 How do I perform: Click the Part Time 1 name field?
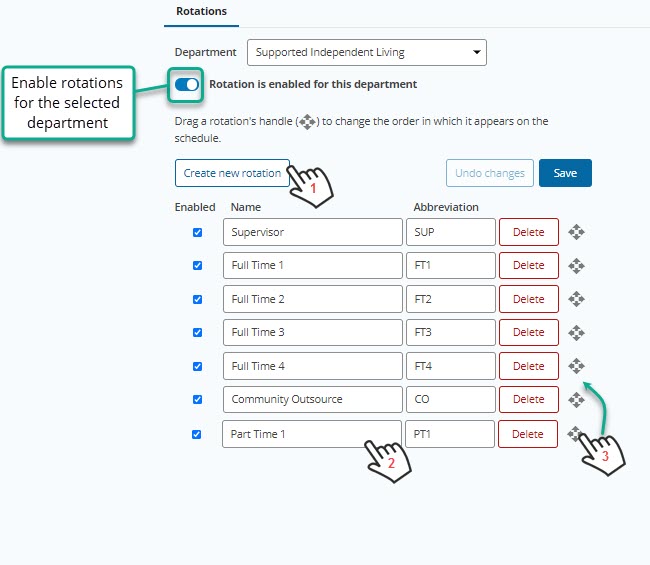[312, 434]
